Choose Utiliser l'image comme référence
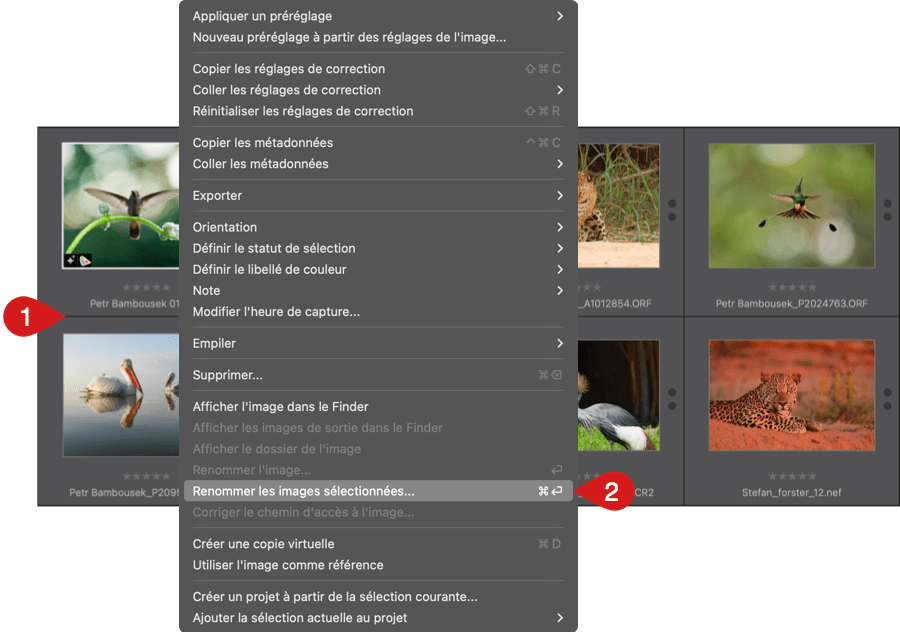 (378, 565)
